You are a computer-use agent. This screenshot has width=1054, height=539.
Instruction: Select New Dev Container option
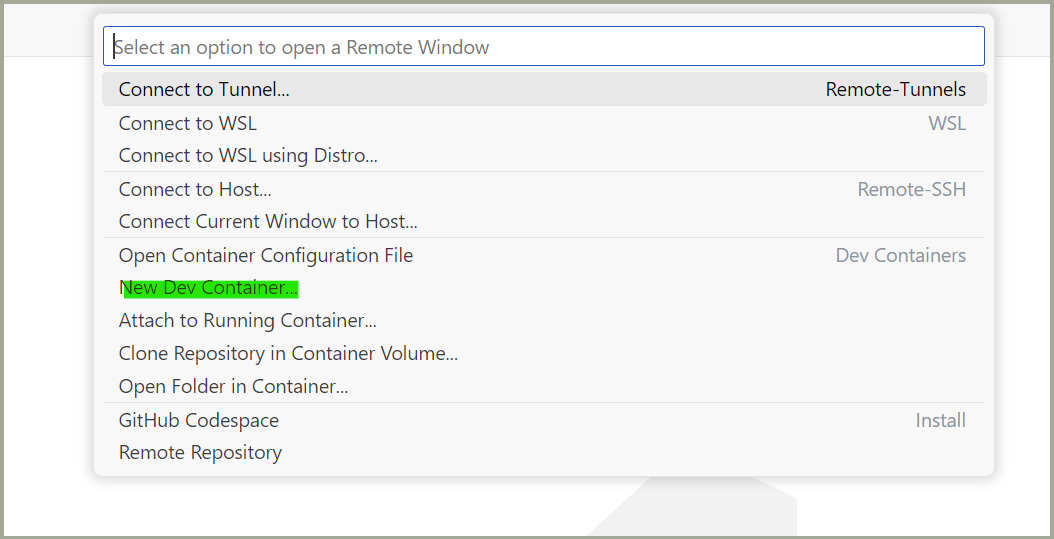(x=544, y=288)
